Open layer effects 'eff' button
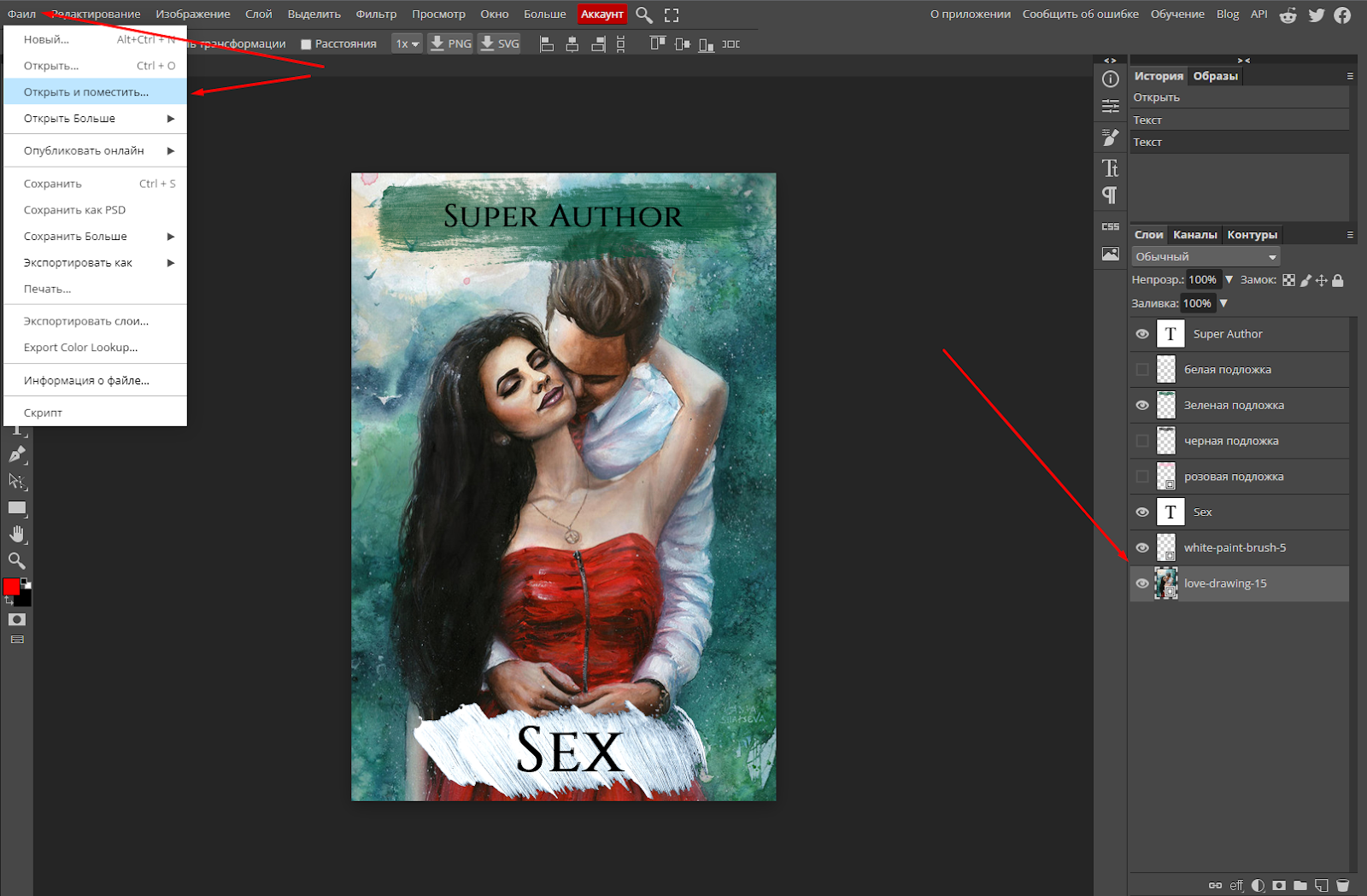This screenshot has width=1367, height=896. tap(1236, 885)
